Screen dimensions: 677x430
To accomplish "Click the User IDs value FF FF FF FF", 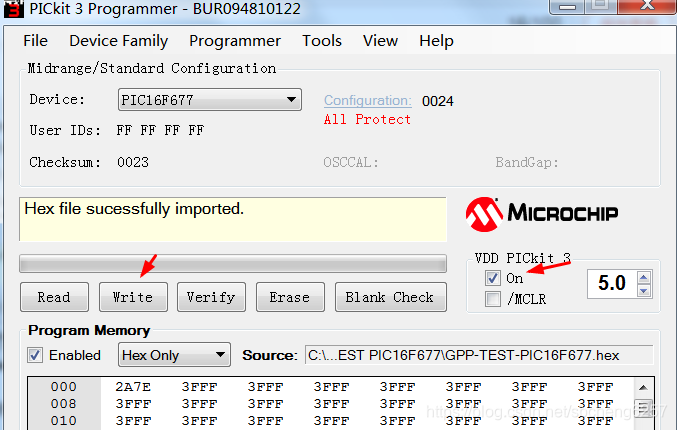I will [160, 130].
